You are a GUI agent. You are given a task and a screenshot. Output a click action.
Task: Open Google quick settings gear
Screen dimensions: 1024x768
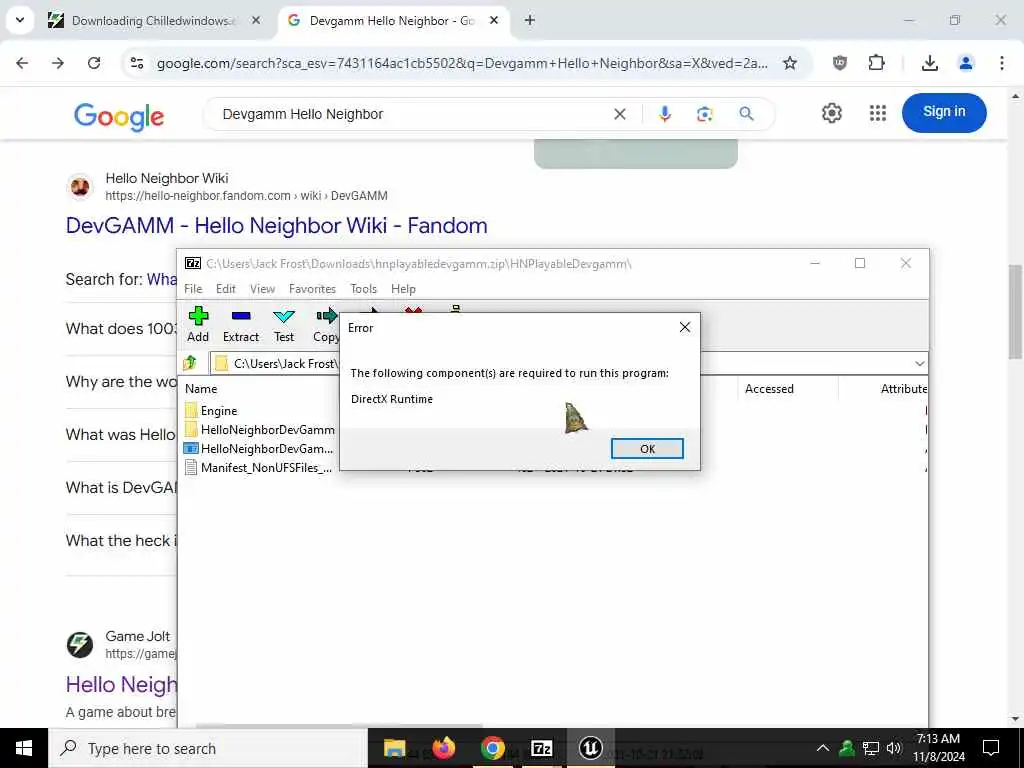click(x=831, y=113)
